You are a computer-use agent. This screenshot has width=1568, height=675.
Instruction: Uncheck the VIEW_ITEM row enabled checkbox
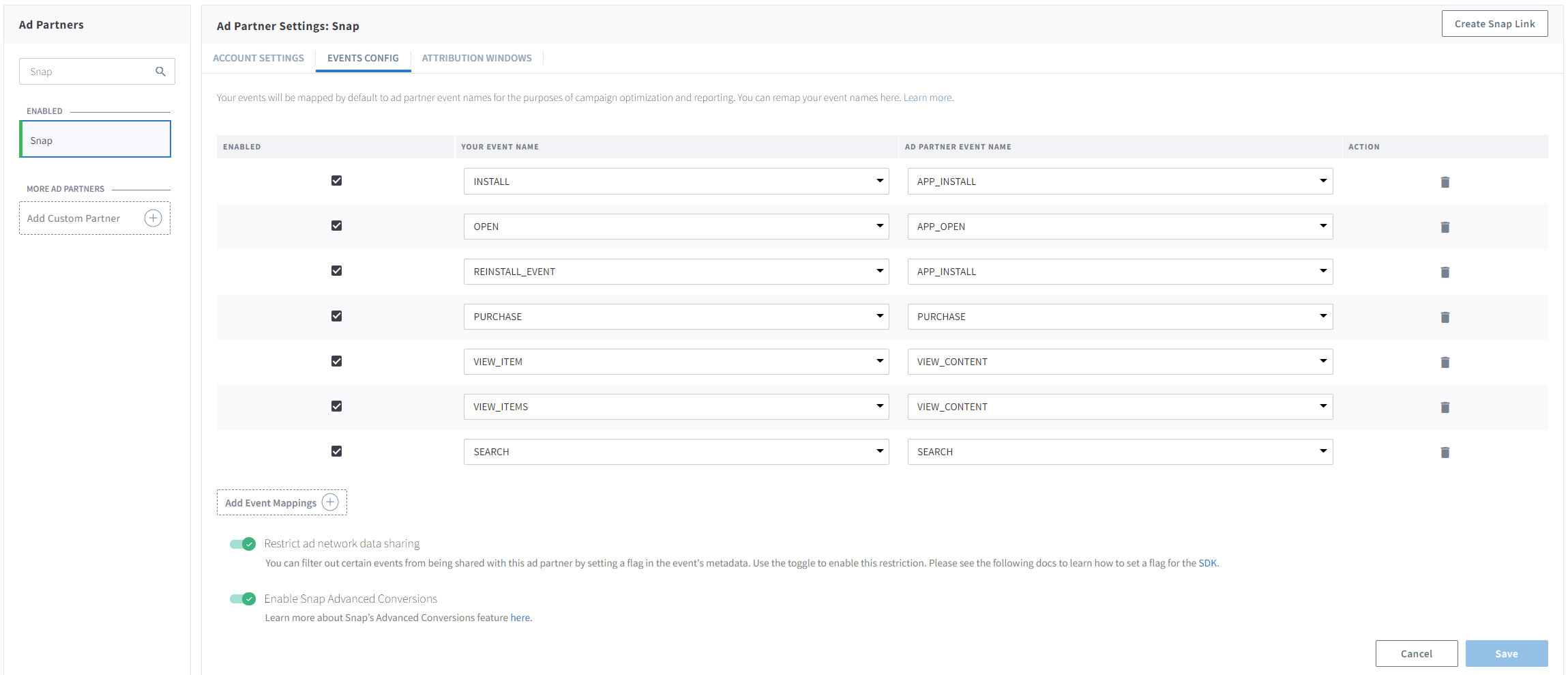[x=336, y=361]
